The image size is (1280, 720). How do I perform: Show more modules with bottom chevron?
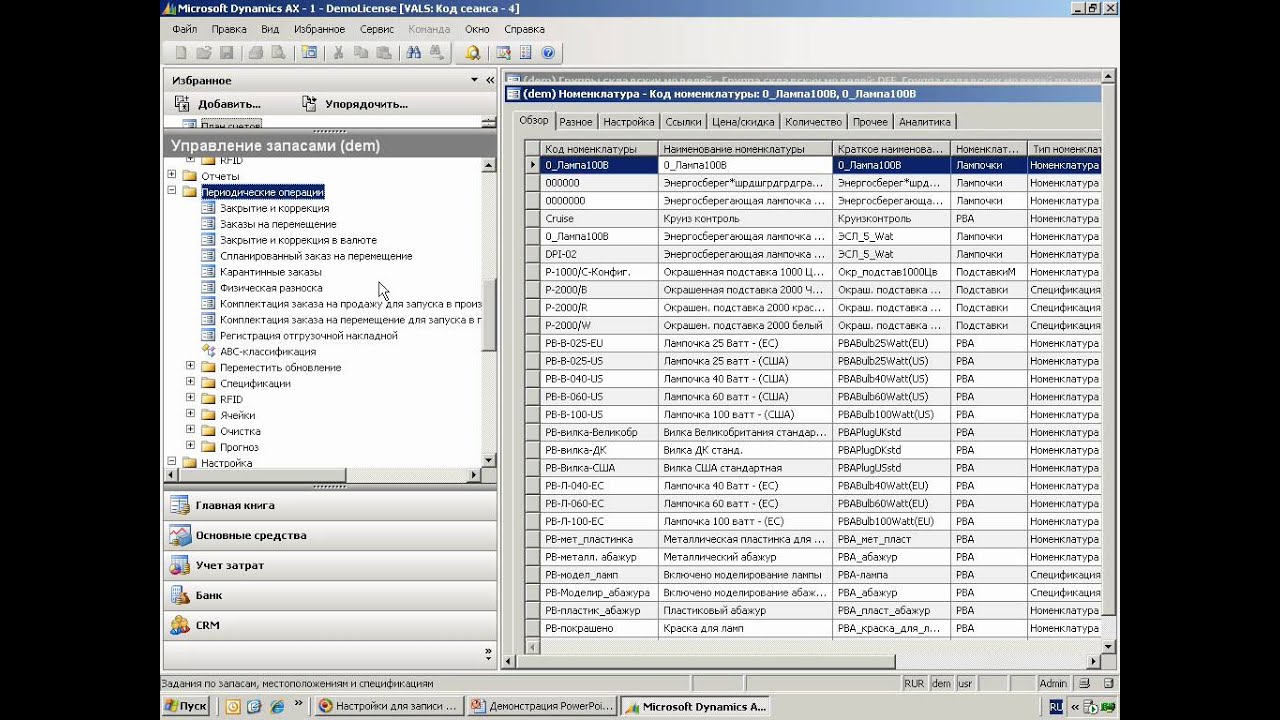(x=489, y=654)
